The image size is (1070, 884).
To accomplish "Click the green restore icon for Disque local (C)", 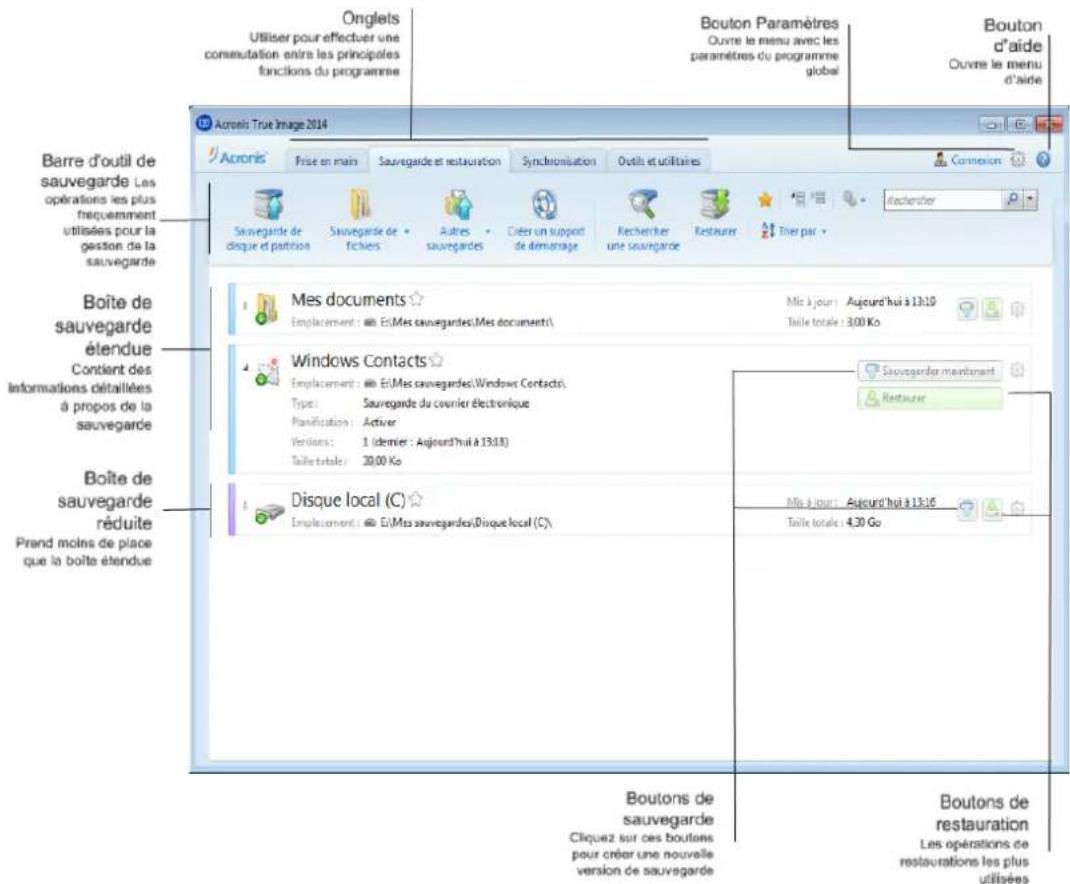I will (992, 509).
